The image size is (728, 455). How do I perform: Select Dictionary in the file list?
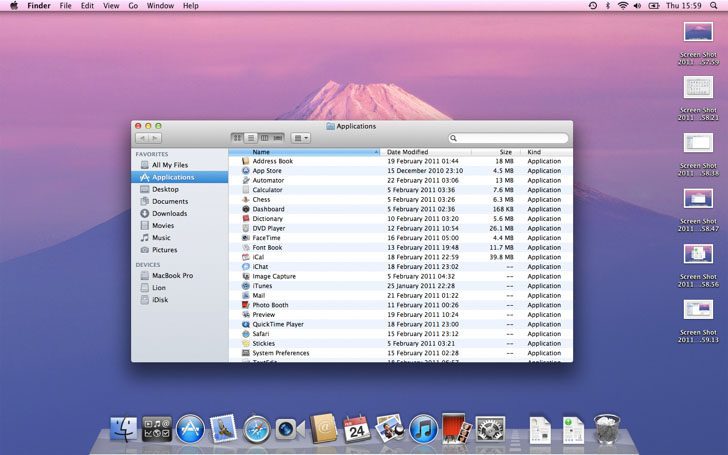click(401, 219)
